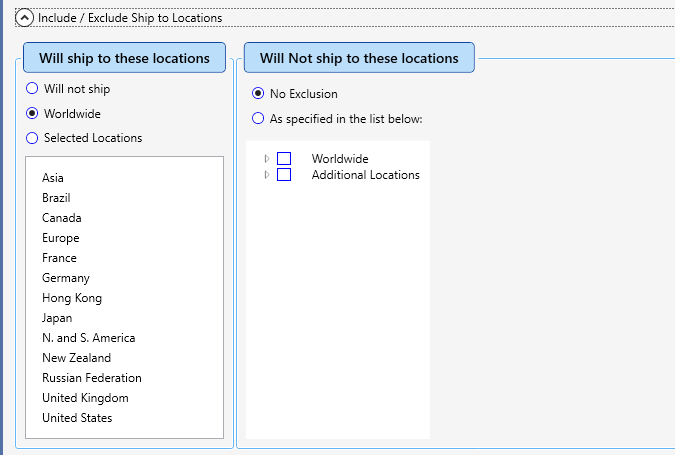Choose As specified in the list below

click(258, 118)
